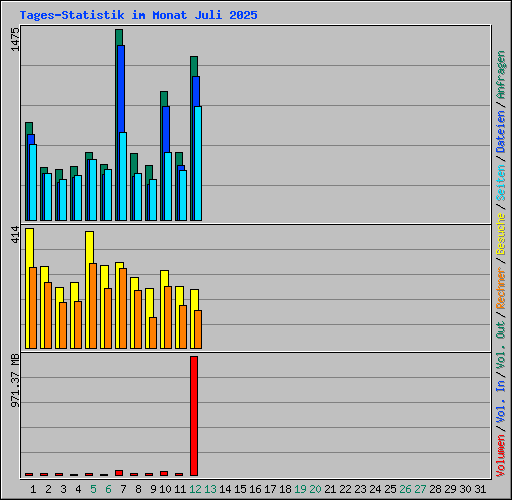Select the tall red volume bar for day 12
The image size is (512, 500).
[x=194, y=416]
